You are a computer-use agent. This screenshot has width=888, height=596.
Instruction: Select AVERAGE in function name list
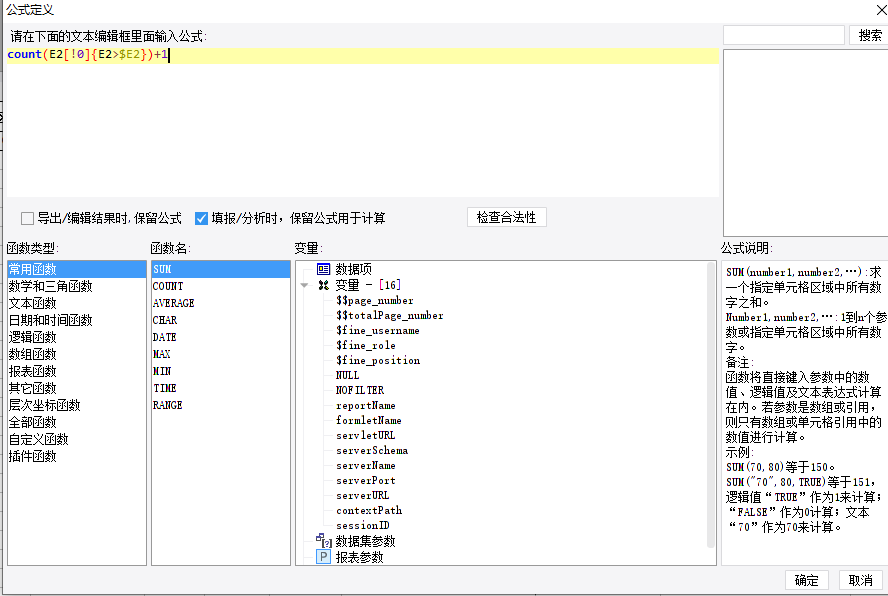coord(221,303)
